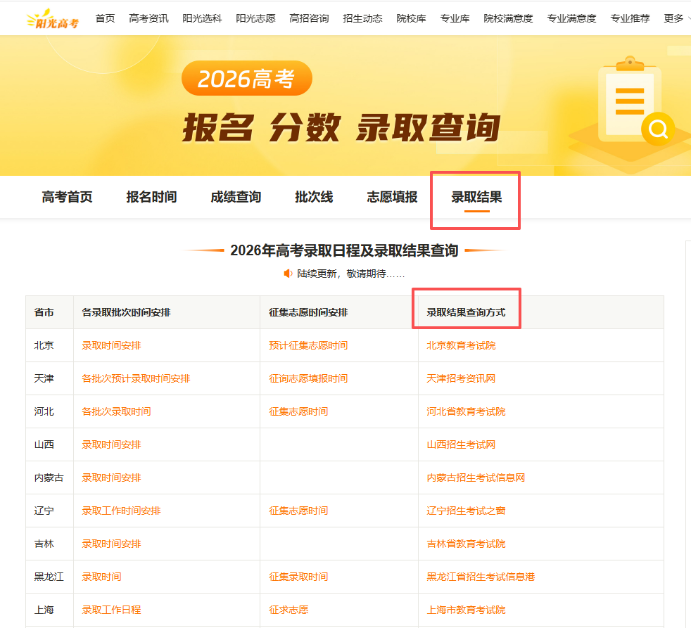Open 上海 录取工作日程 link
Viewport: 692px width, 629px height.
pos(111,610)
